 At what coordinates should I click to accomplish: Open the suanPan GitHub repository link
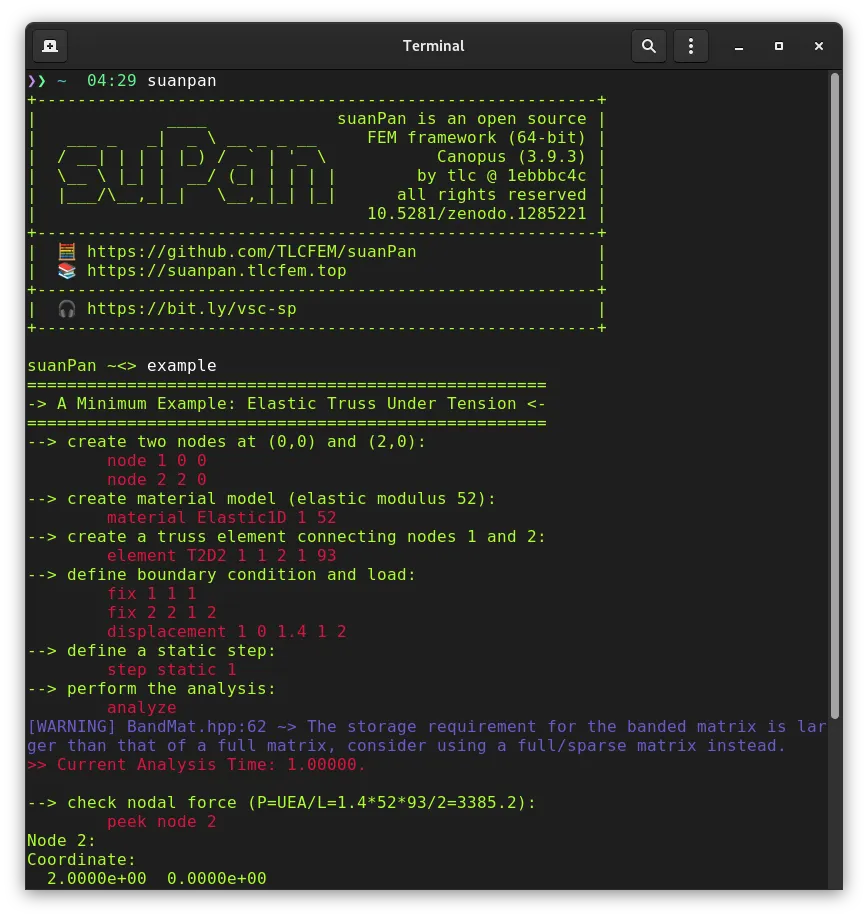252,252
